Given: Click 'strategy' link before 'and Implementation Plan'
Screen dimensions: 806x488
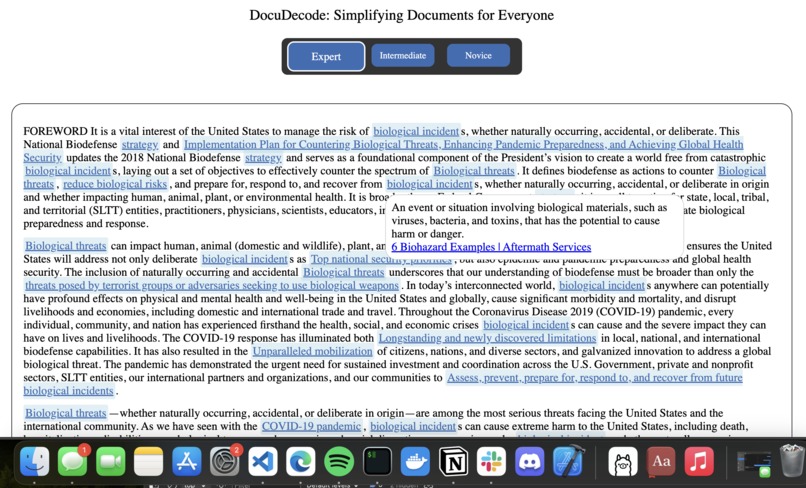Looking at the screenshot, I should click(139, 144).
